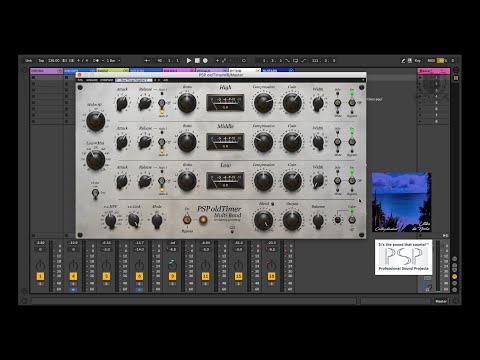Stop playback with the square Stop button

pos(197,60)
